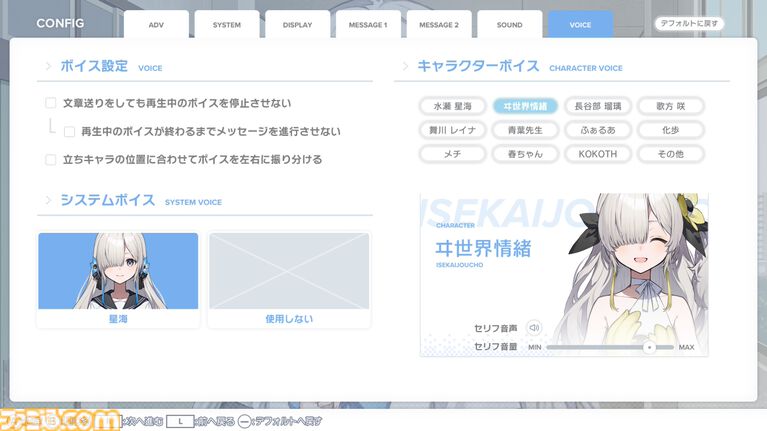This screenshot has height=431, width=767.
Task: Play the セリフ音声 speaker sample icon
Action: point(533,327)
